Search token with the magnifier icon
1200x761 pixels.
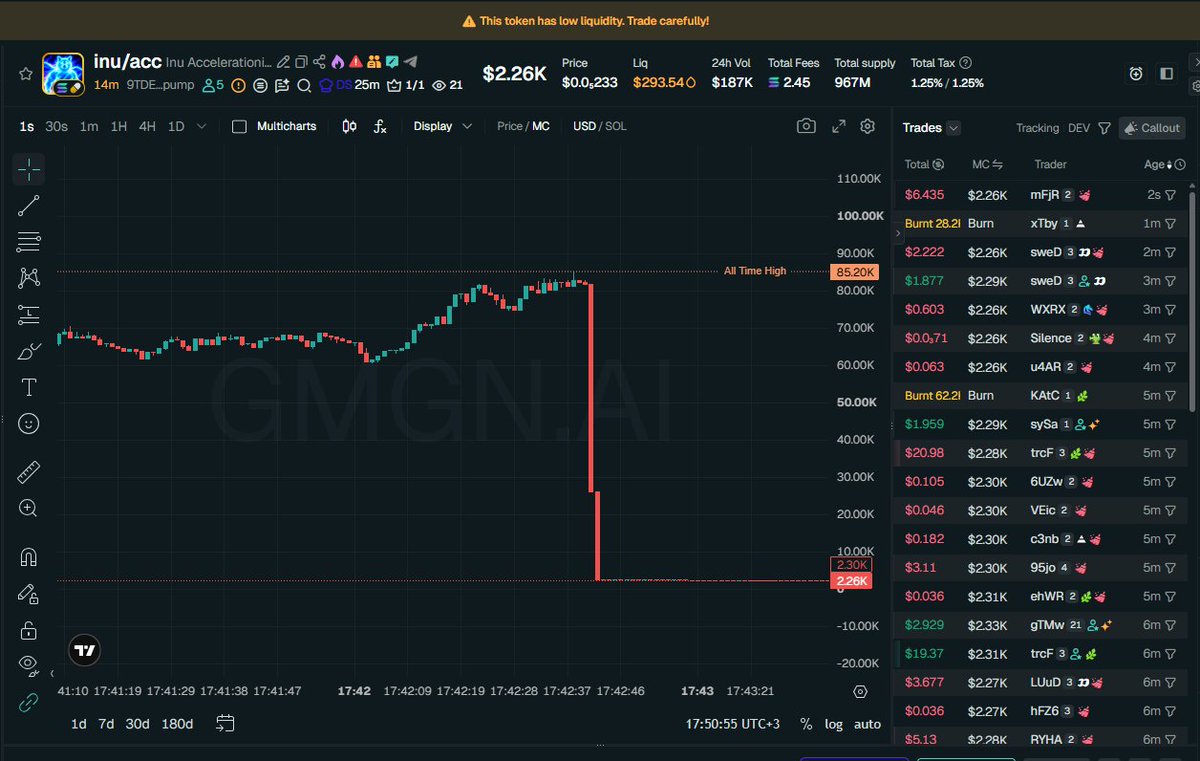(x=304, y=85)
